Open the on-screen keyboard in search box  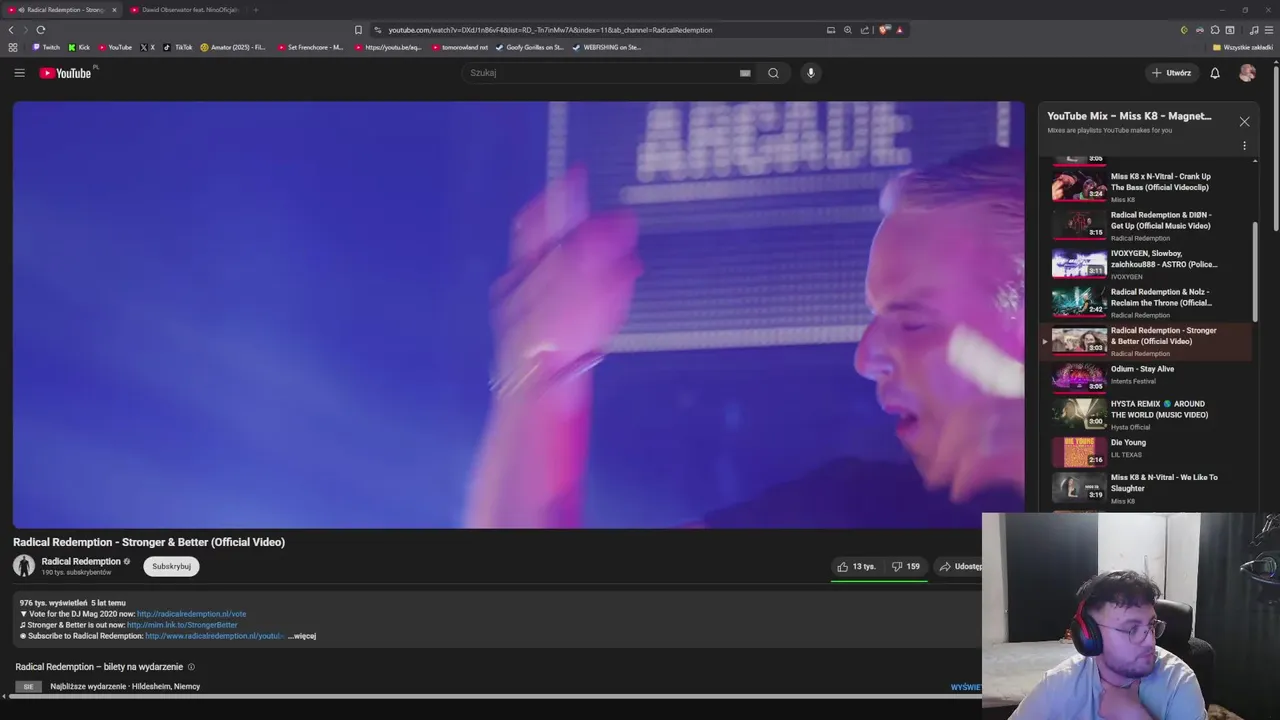pos(745,73)
